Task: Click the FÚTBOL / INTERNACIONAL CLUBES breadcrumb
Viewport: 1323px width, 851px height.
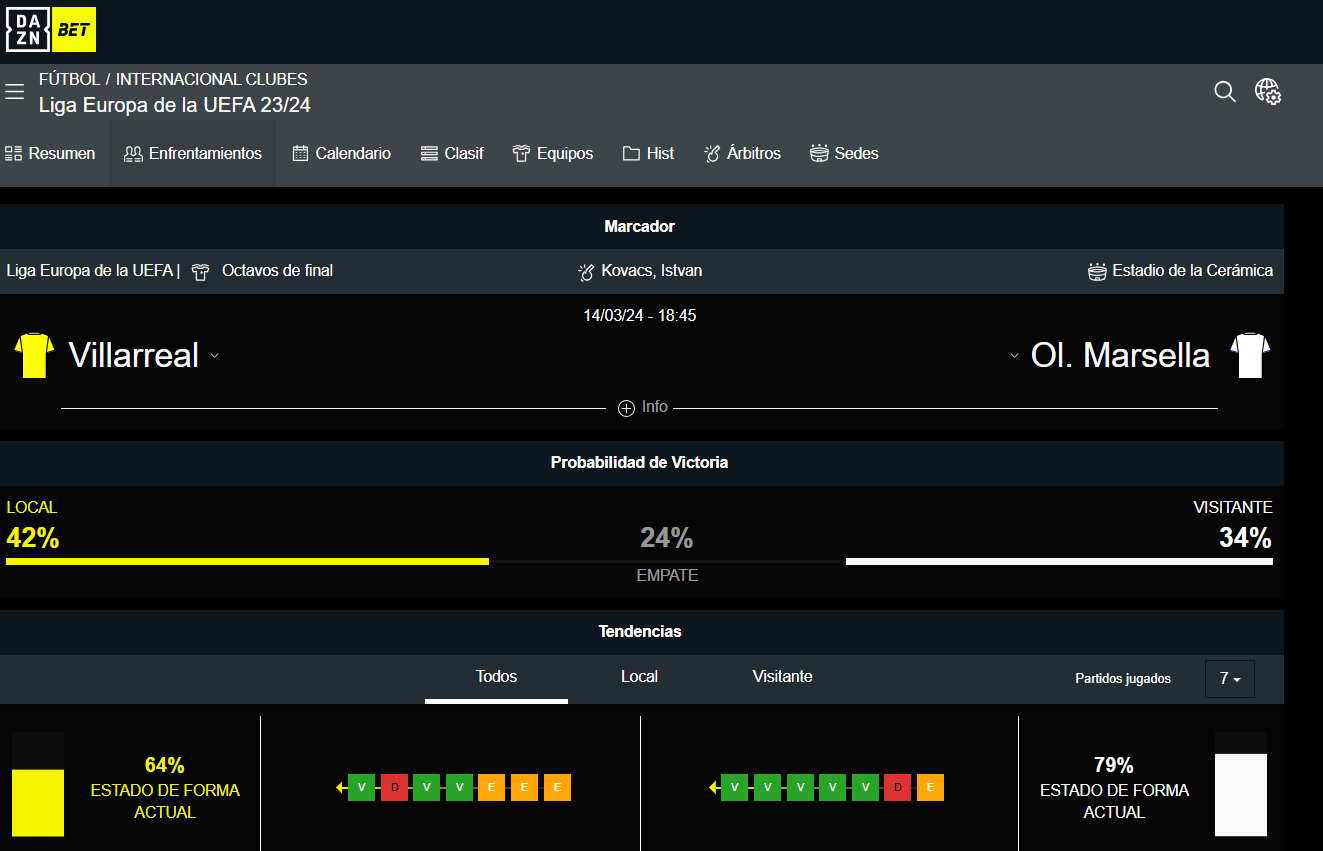Action: (173, 79)
